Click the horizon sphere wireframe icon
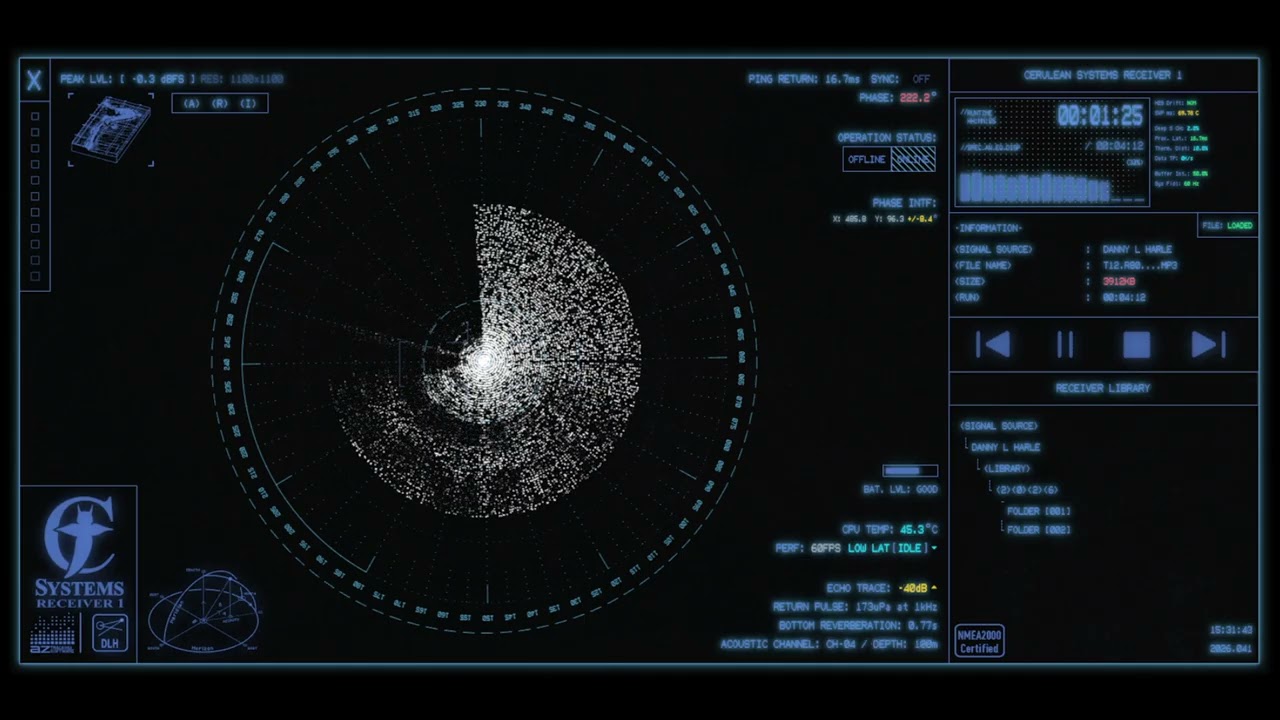This screenshot has height=720, width=1280. click(204, 611)
